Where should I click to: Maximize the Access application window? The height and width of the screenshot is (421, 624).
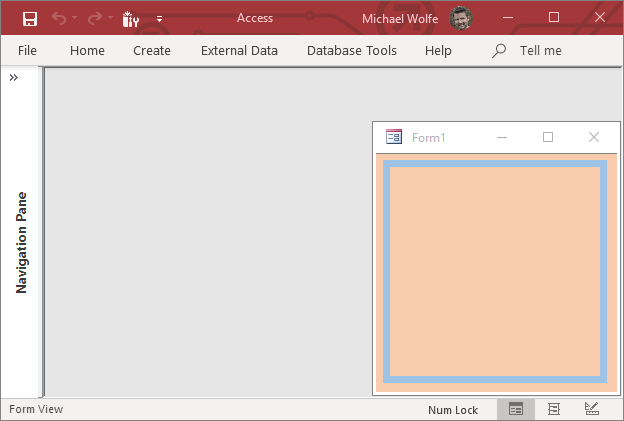(x=554, y=17)
